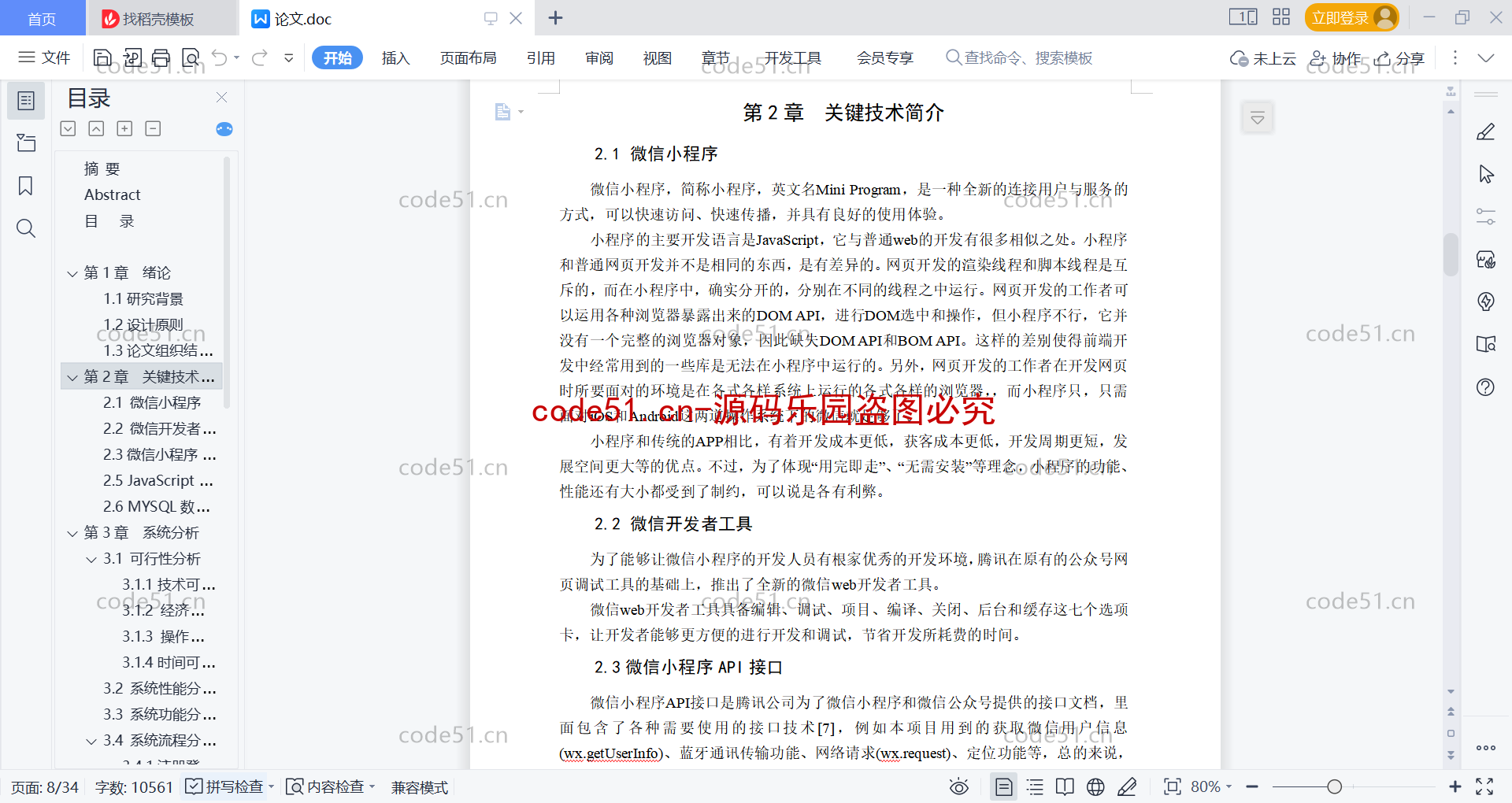Image resolution: width=1512 pixels, height=803 pixels.
Task: Go to 2.6 MYSQL outline entry
Action: (157, 507)
